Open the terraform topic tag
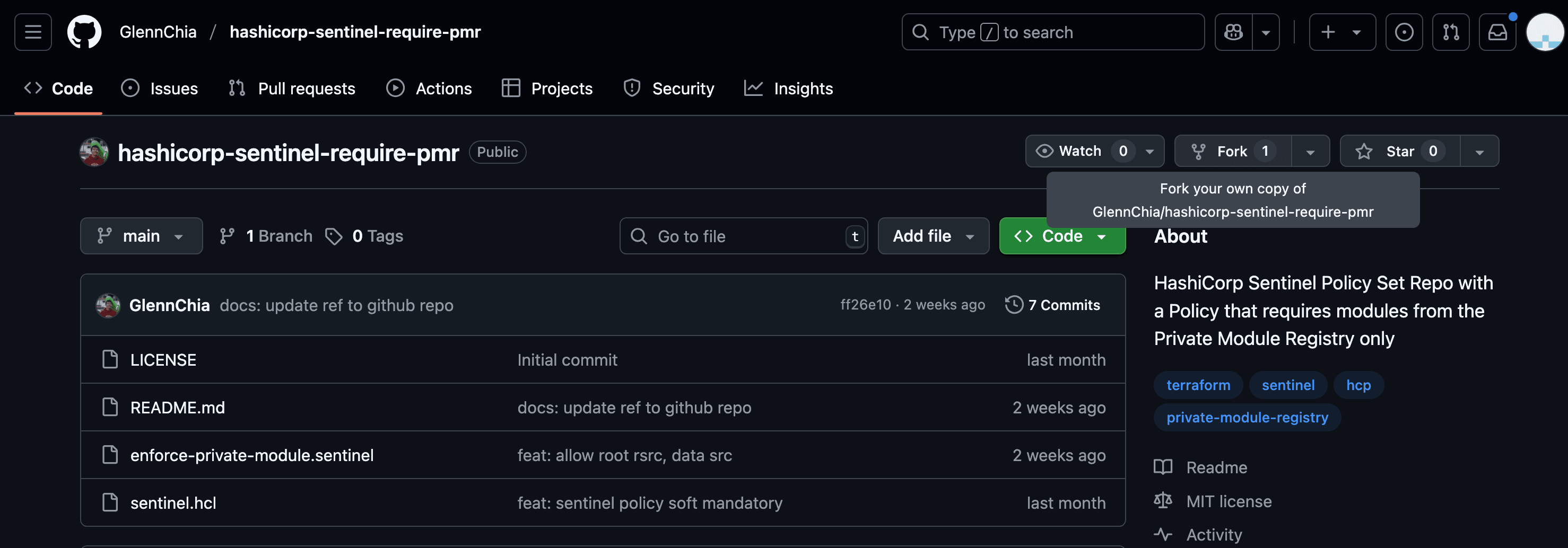 click(1198, 384)
